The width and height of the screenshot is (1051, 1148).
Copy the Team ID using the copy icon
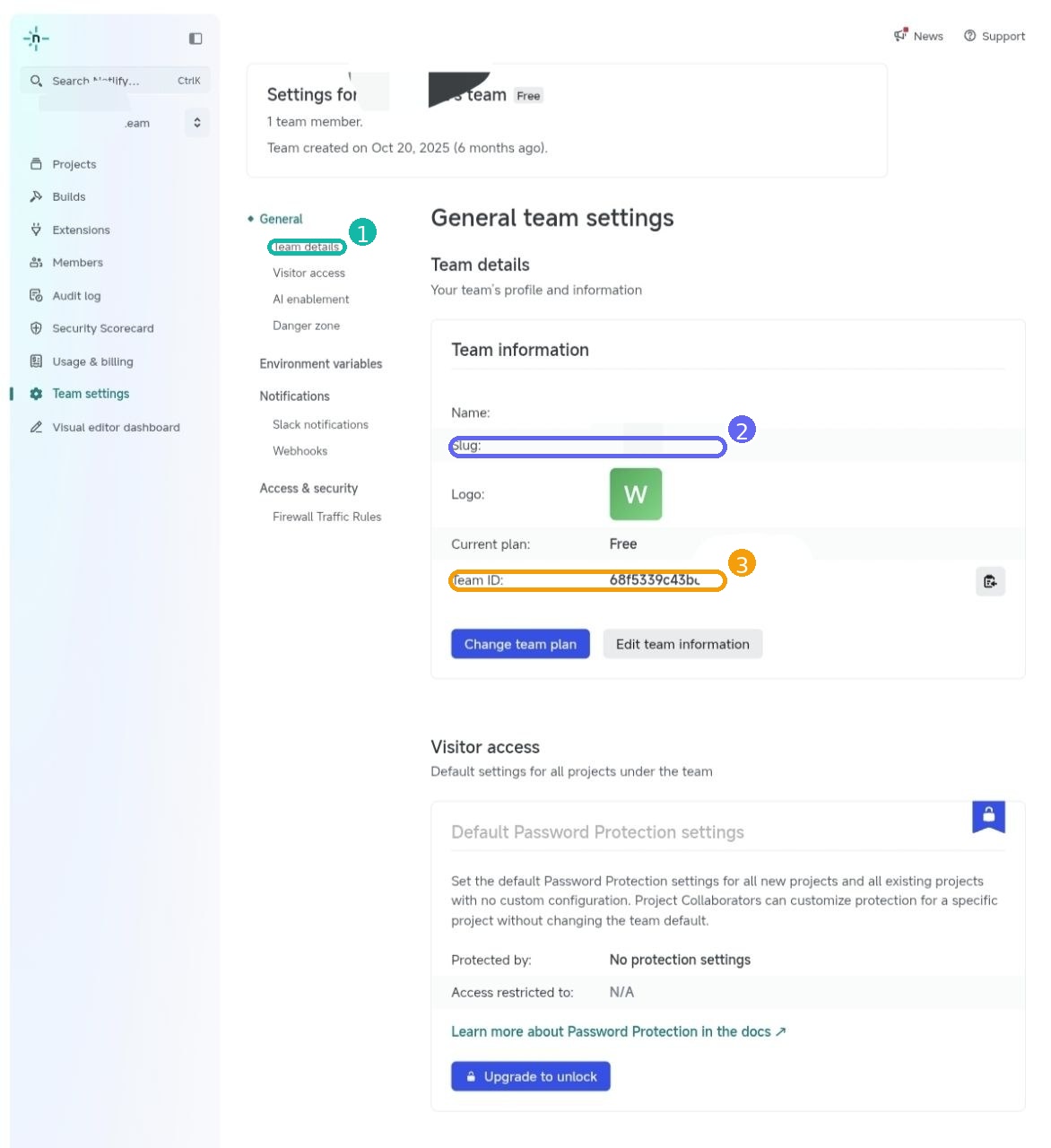click(990, 581)
